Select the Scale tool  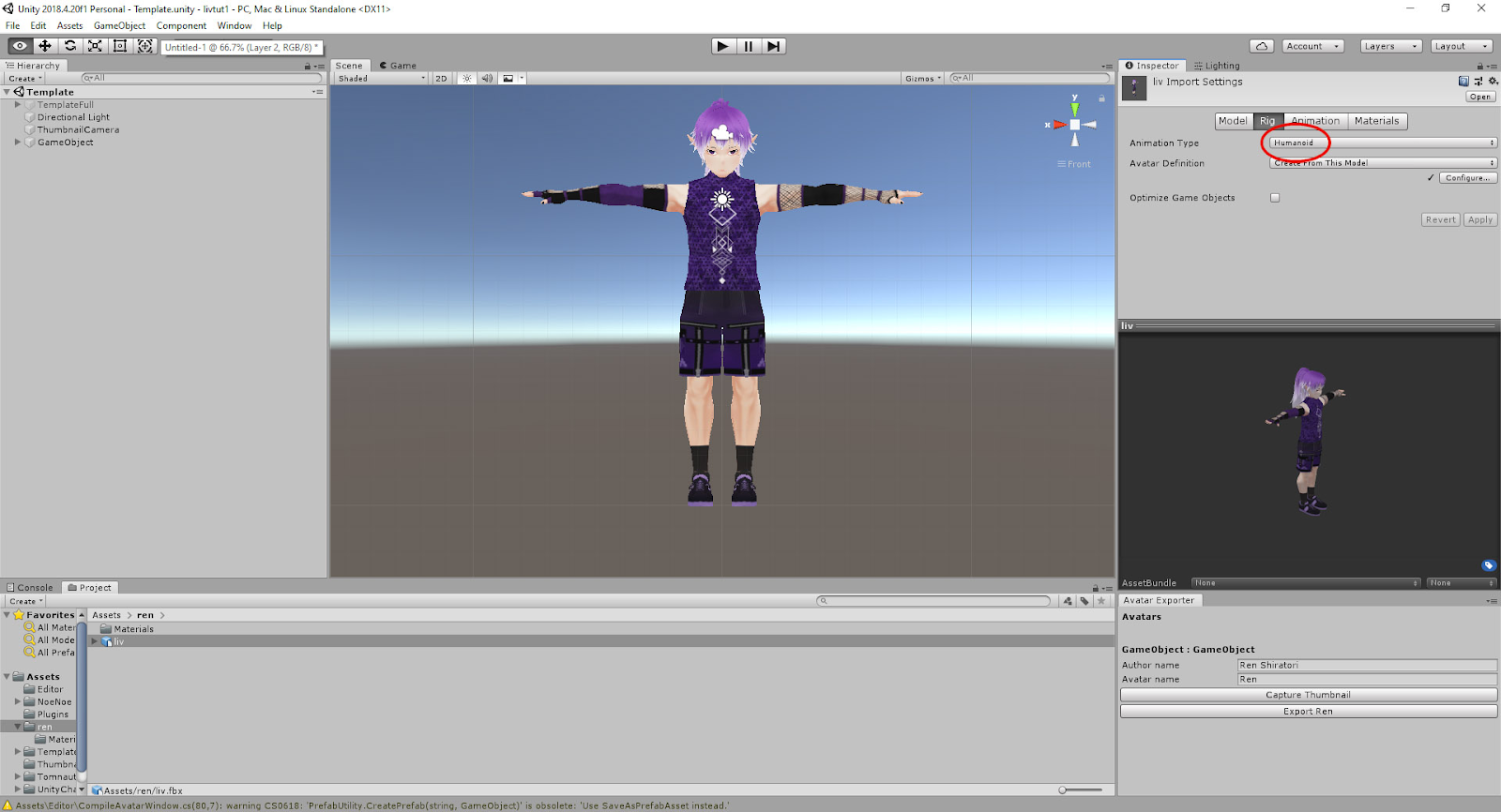click(95, 46)
